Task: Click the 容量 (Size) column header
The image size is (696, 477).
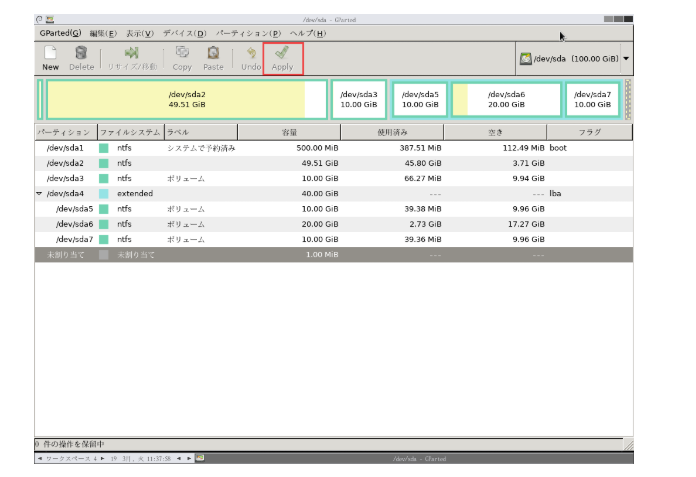Action: click(x=288, y=132)
